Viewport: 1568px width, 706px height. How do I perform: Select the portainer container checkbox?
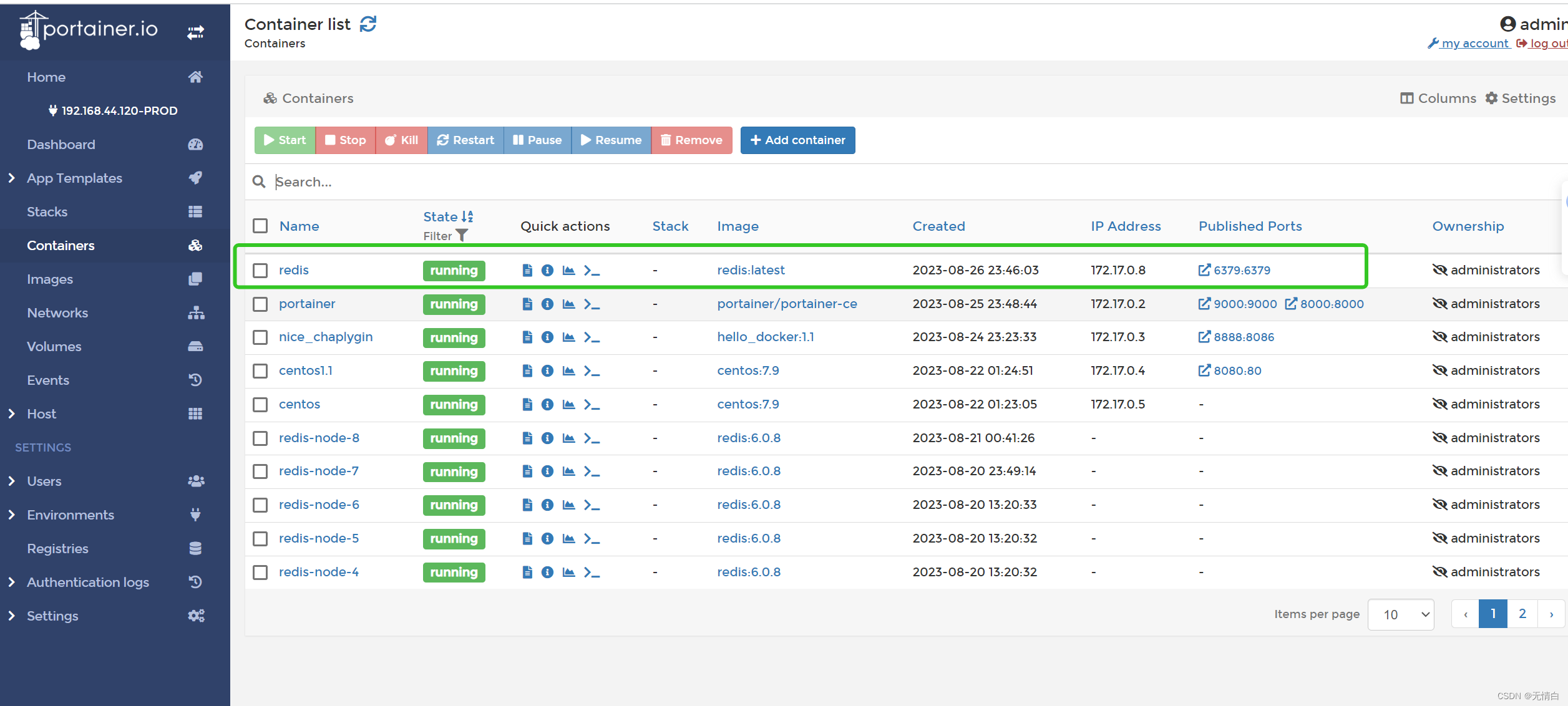tap(260, 304)
